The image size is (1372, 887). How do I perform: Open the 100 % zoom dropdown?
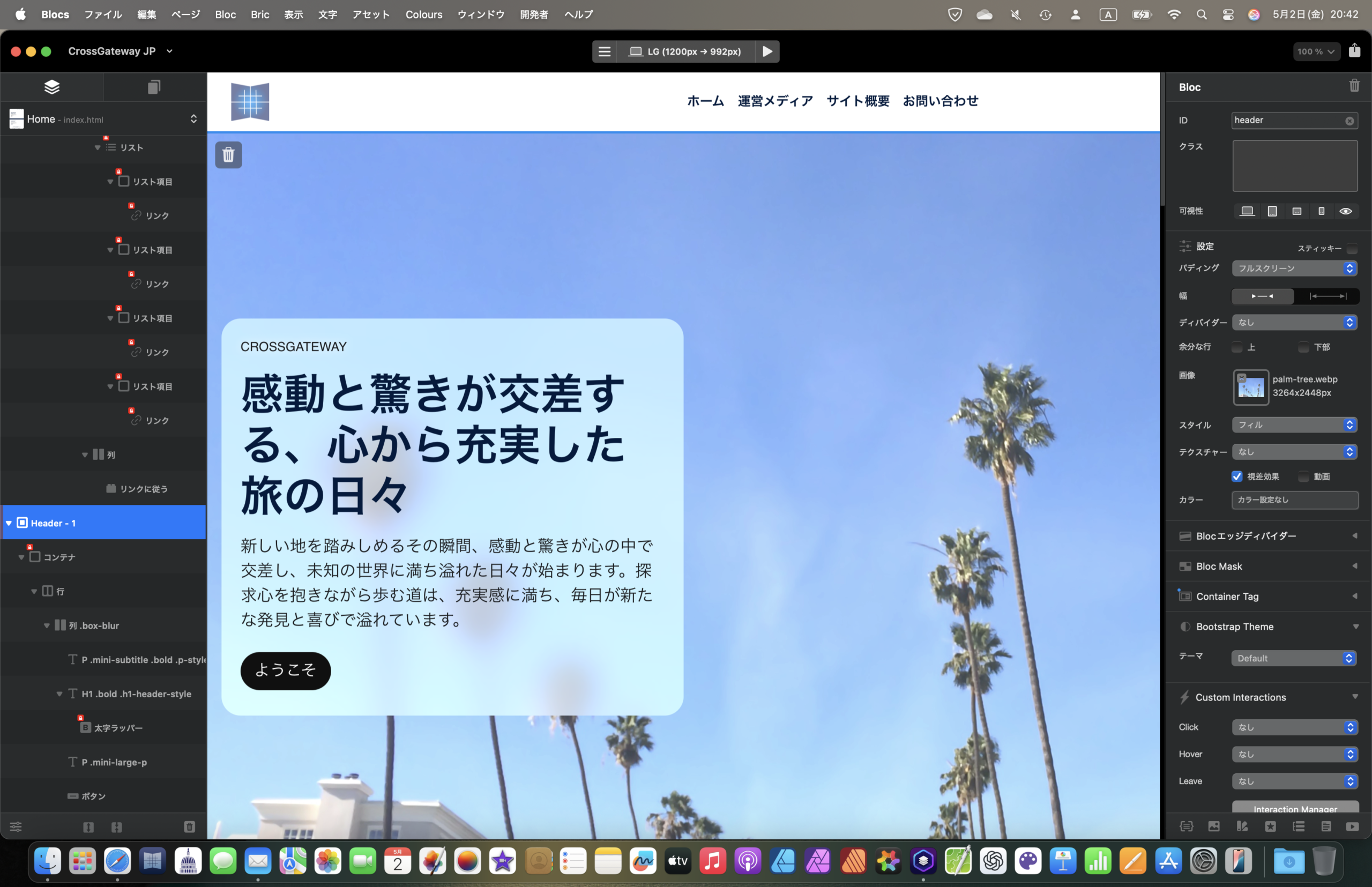pos(1316,51)
